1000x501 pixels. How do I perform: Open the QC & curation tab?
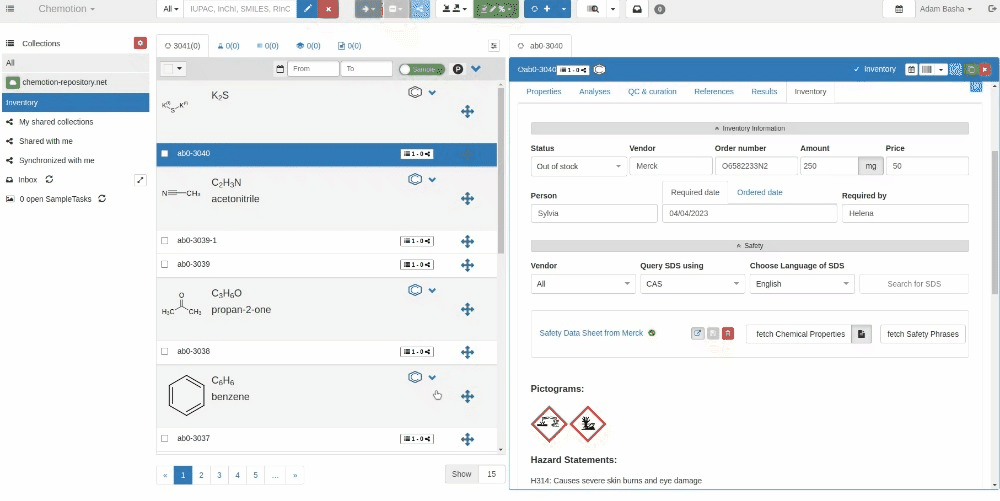pos(652,91)
